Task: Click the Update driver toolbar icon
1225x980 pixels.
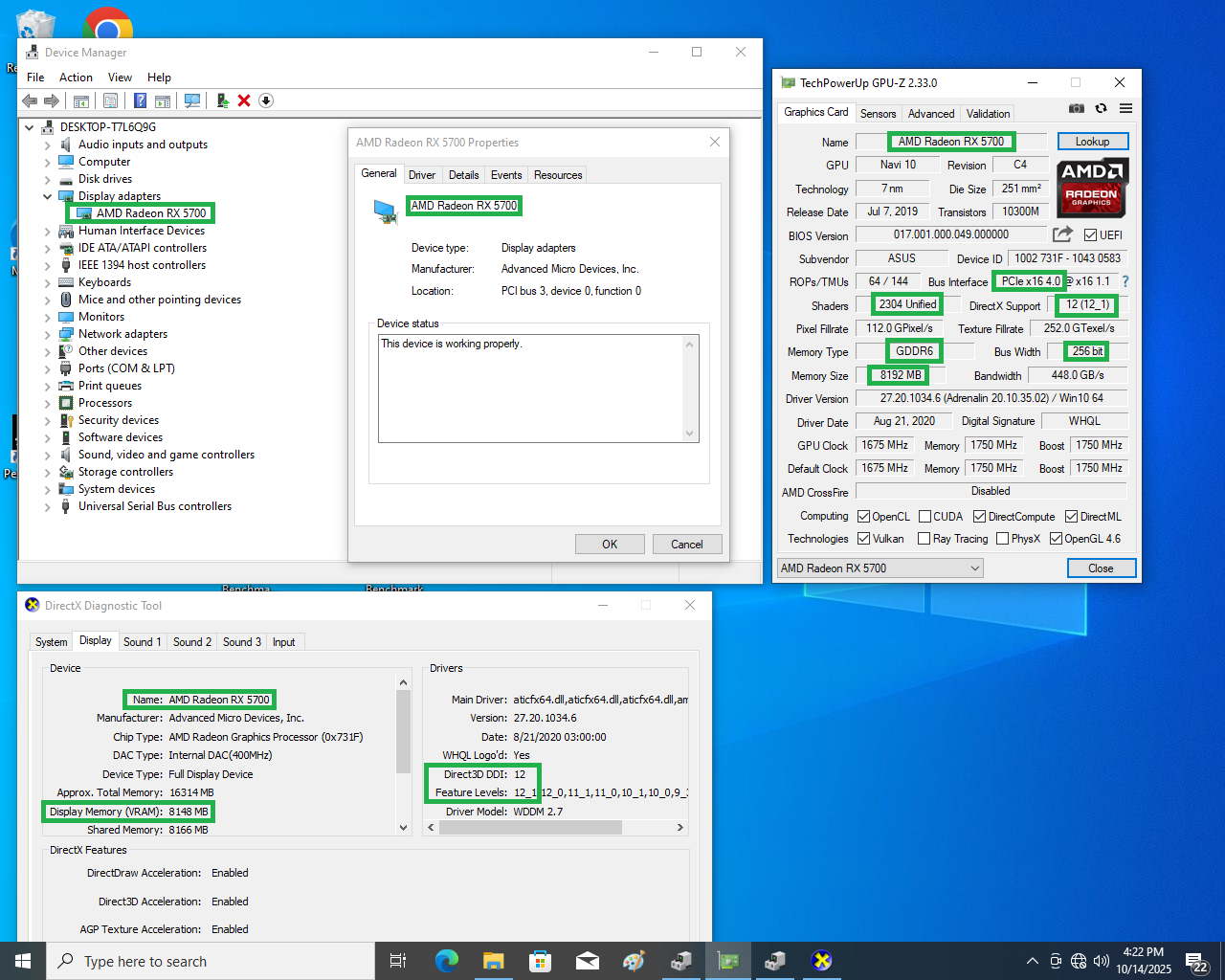Action: click(222, 100)
